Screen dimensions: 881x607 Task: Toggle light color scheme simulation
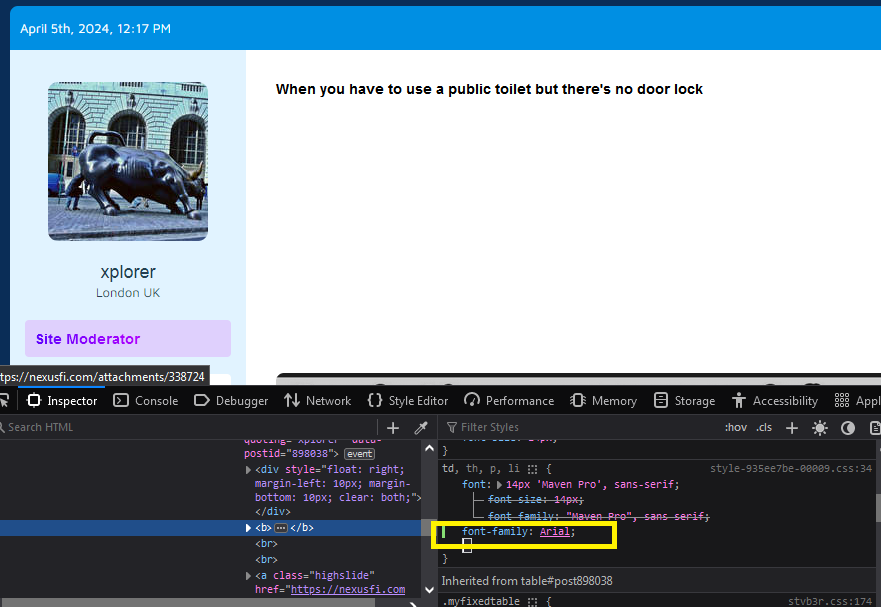(820, 428)
